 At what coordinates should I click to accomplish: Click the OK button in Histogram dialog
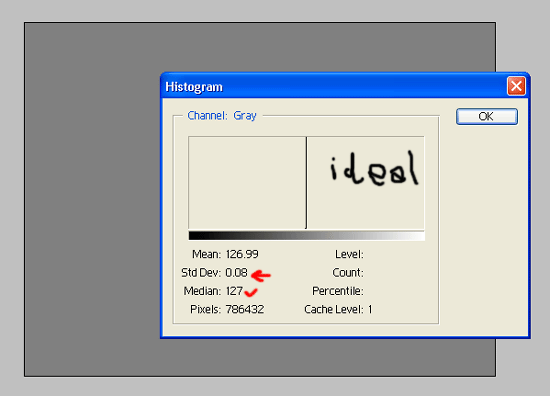tap(487, 116)
